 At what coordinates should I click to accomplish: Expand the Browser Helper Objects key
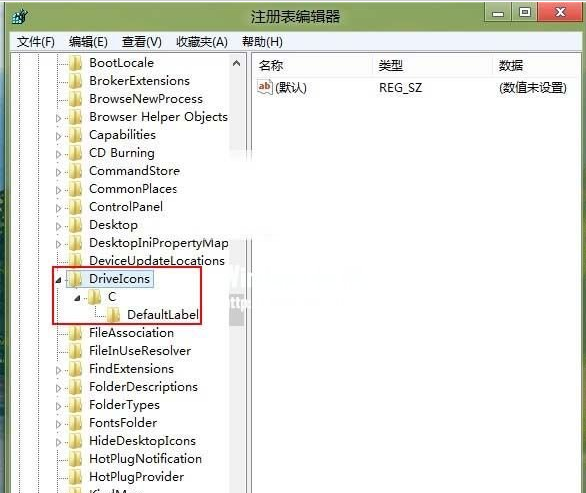click(x=58, y=118)
